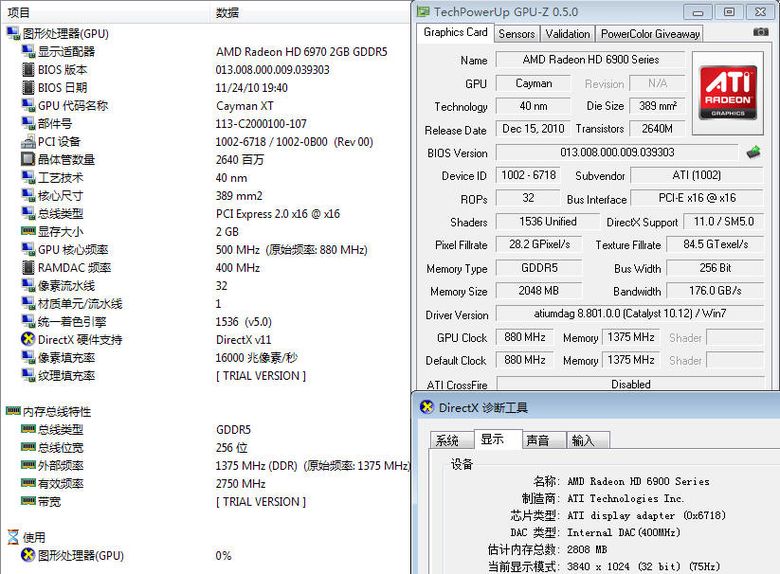Screen dimensions: 780x574
Task: Click the 估计内存总数 2808 MB value
Action: point(586,549)
